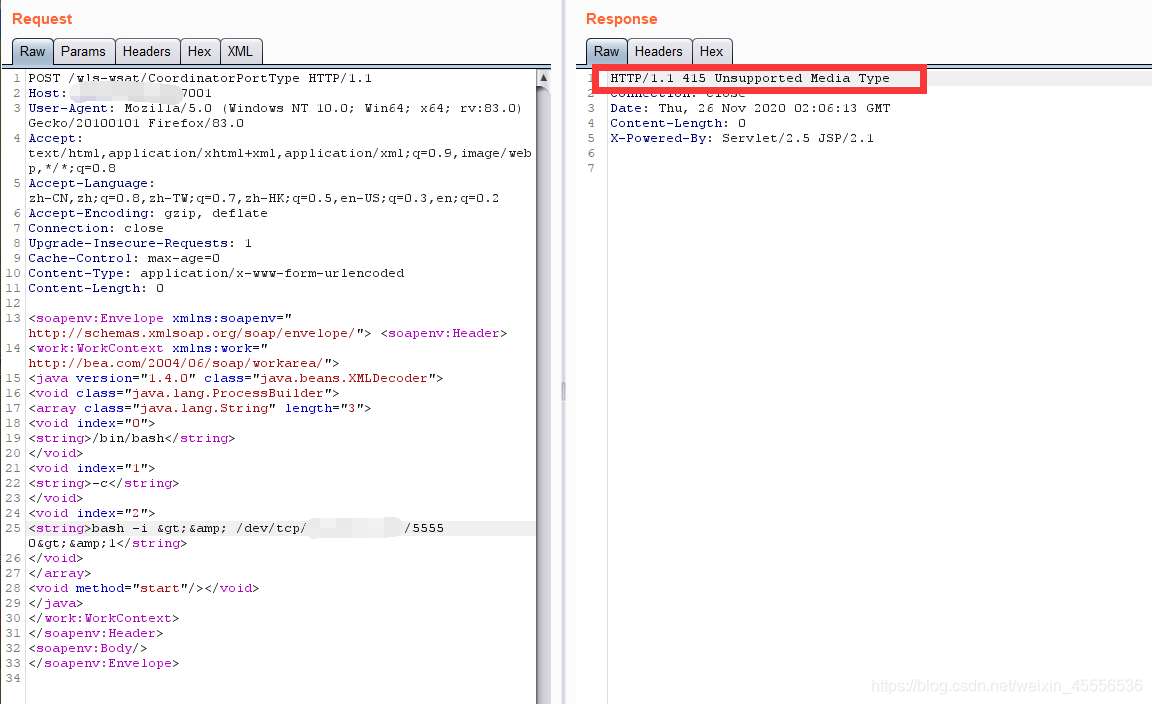Click the X-Powered-By: Servlet/2.5 JSP/2.1 line
Image resolution: width=1152 pixels, height=704 pixels.
[741, 138]
